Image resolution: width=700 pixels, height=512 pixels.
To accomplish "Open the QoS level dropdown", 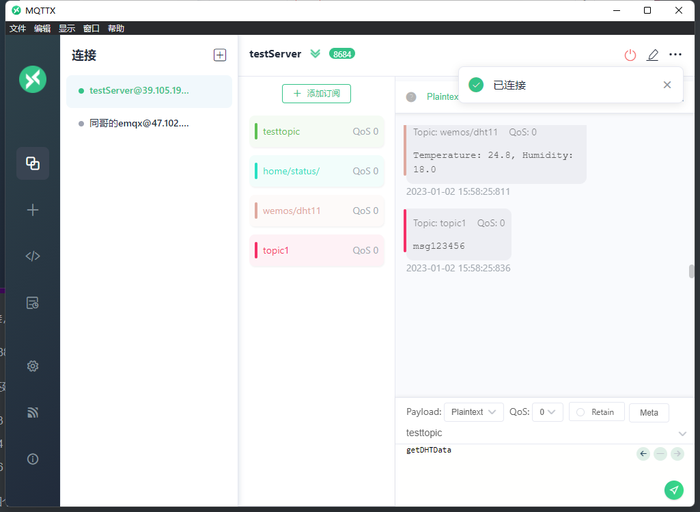I will (x=548, y=412).
